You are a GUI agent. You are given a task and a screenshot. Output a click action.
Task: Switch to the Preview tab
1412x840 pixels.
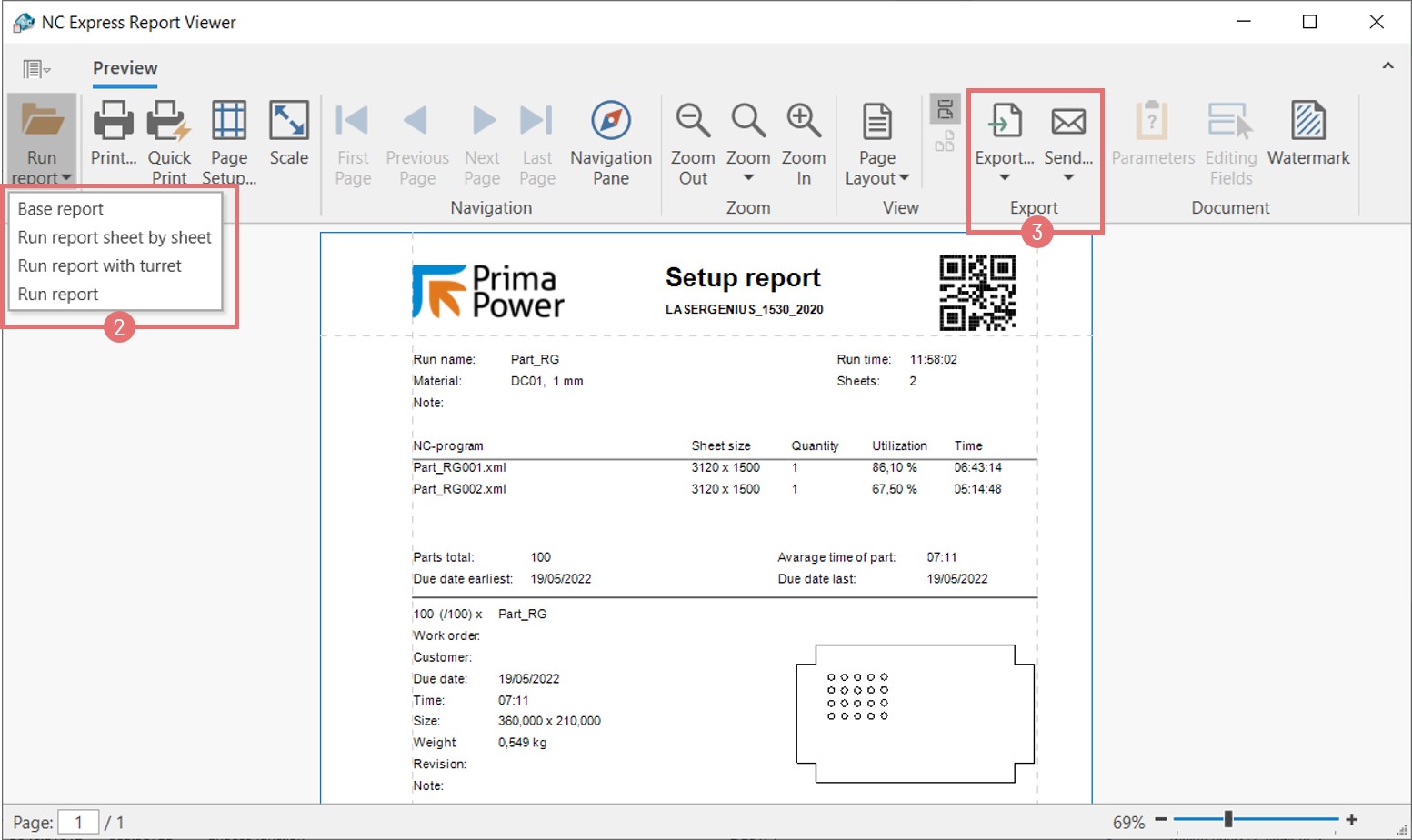125,68
